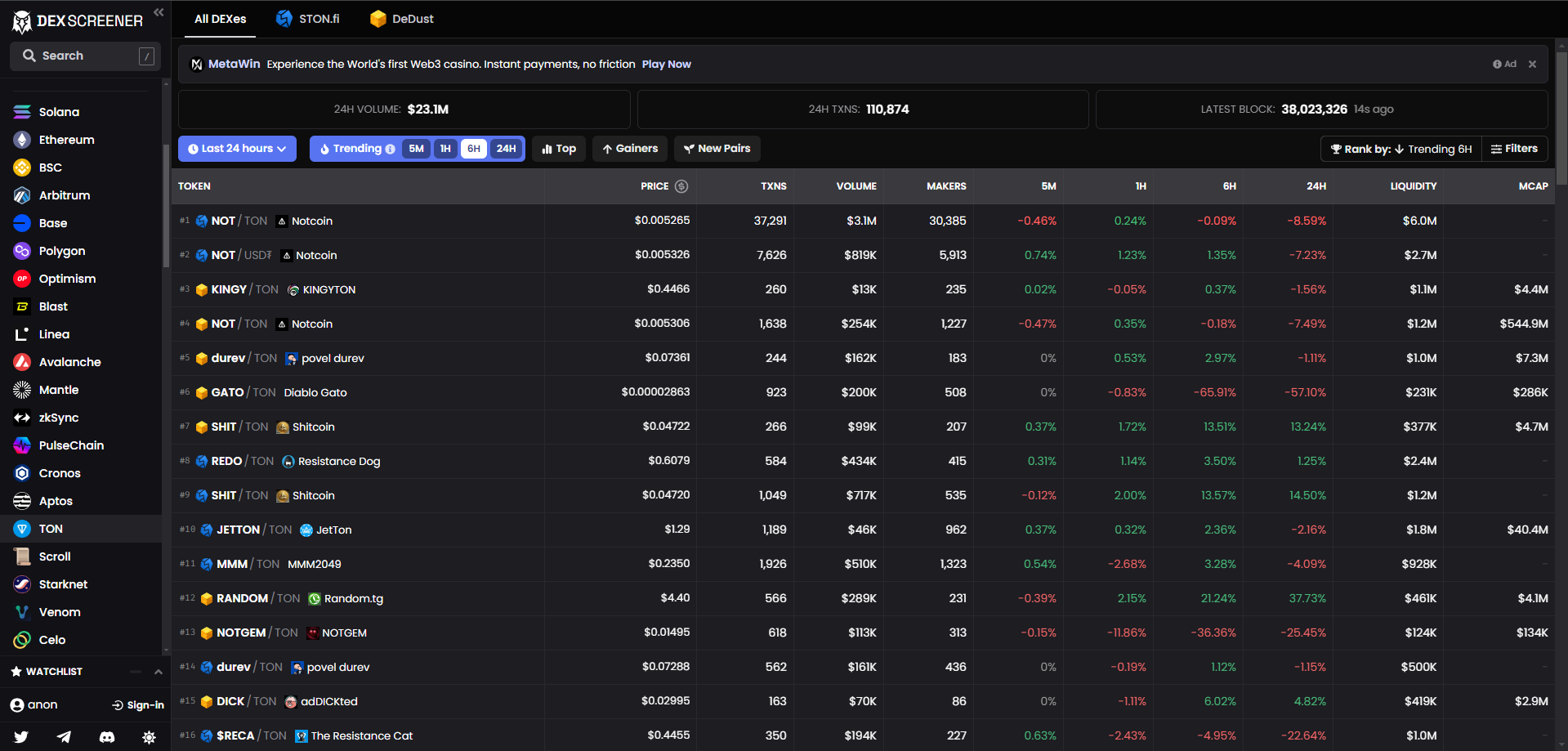Screen dimensions: 1568x751
Task: Click the PulseChain chain icon
Action: coord(22,445)
